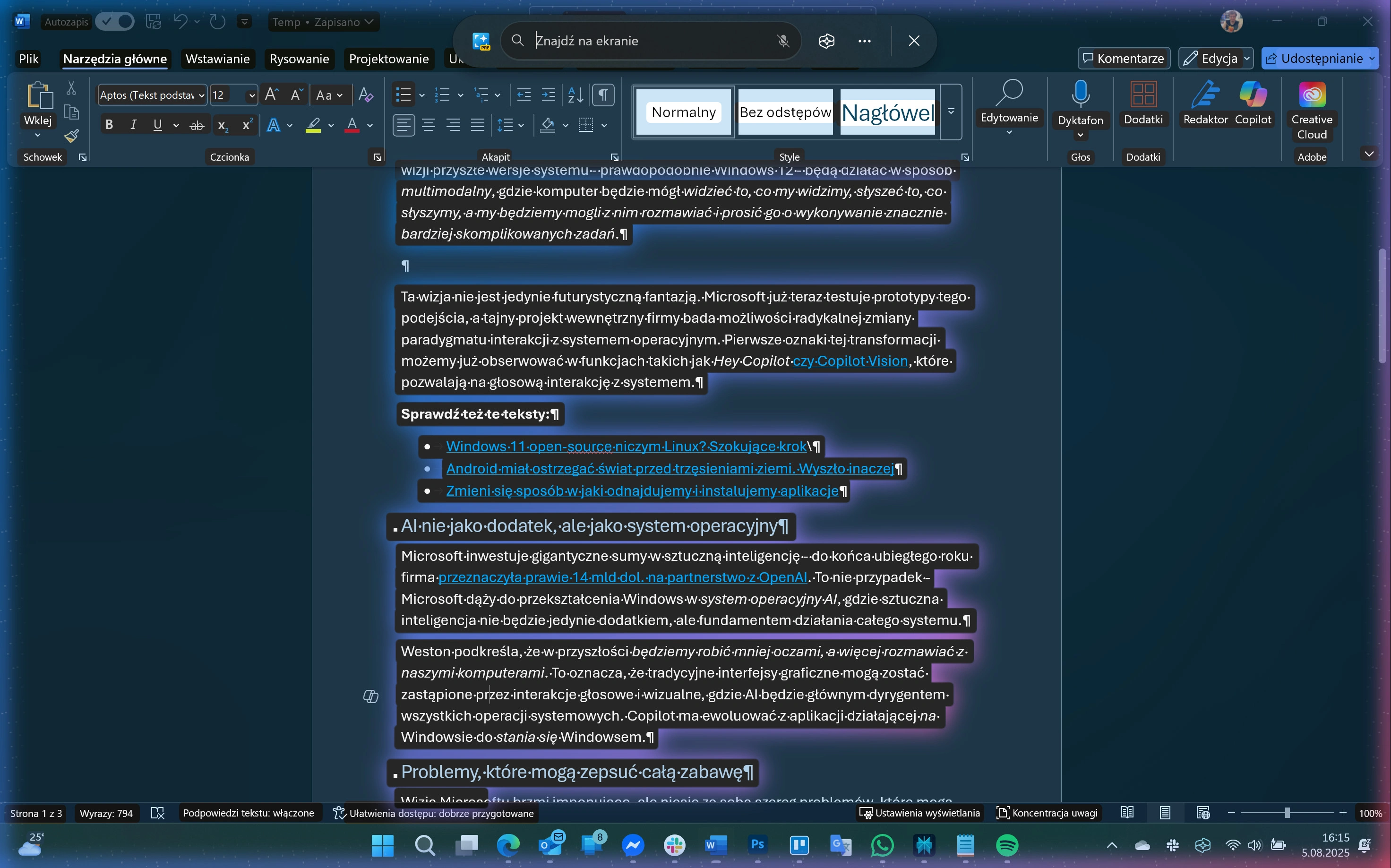
Task: Toggle Subscript formatting
Action: coord(223,125)
